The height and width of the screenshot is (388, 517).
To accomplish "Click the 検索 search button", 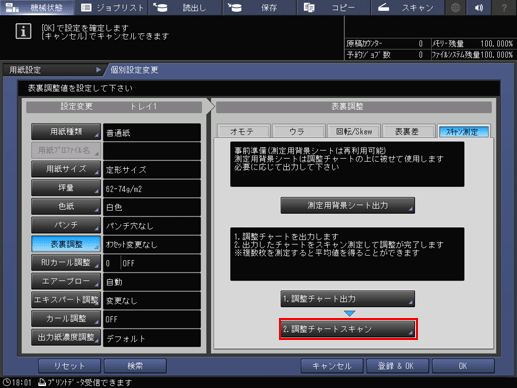I will 135,366.
